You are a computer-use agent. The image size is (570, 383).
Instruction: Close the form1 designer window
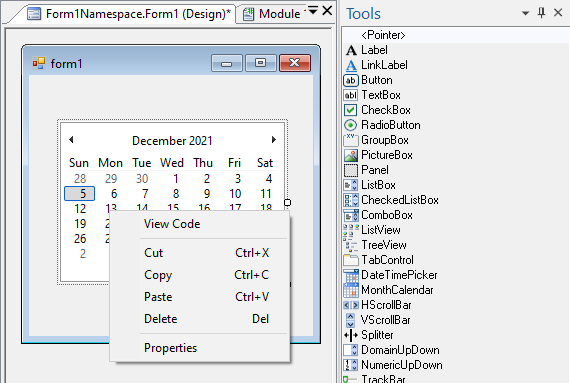[x=295, y=63]
